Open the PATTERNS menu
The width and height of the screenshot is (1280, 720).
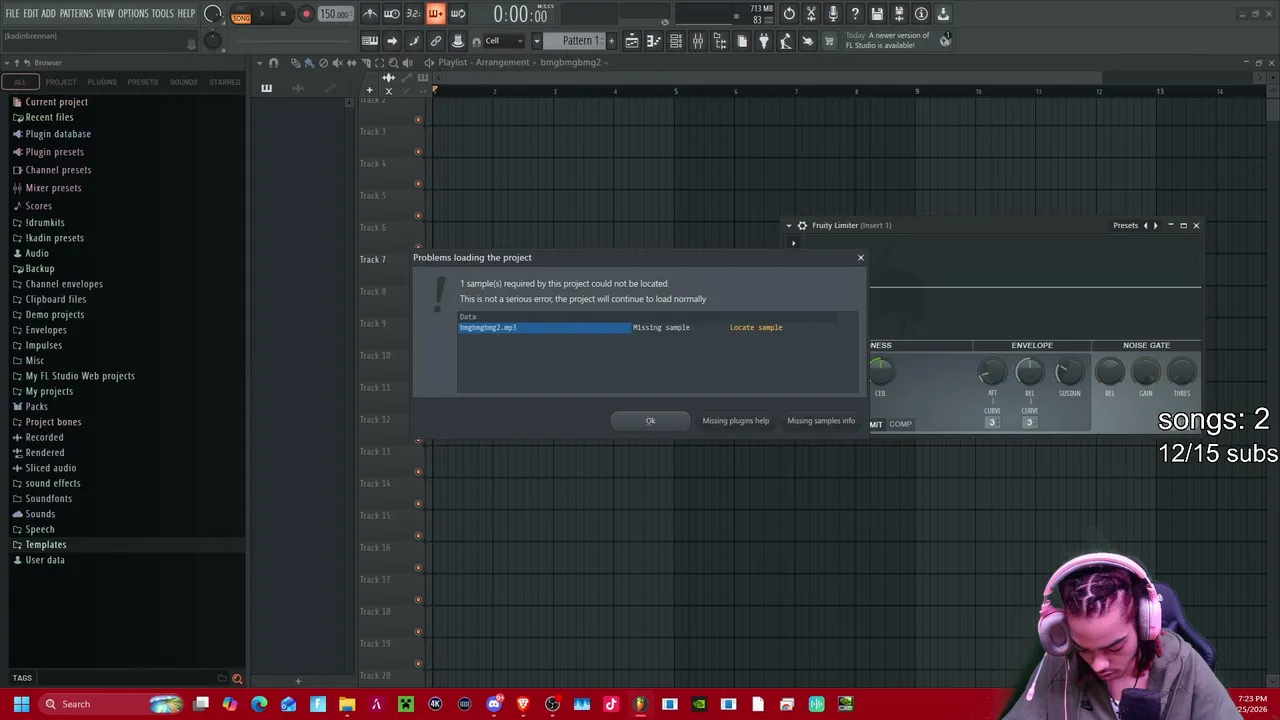tap(76, 14)
